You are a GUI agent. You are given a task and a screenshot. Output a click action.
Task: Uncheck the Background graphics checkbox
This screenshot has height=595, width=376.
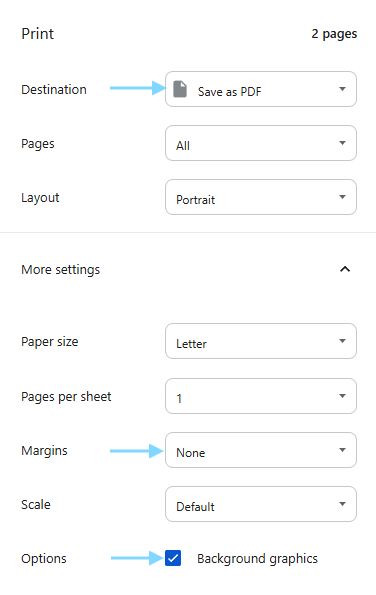click(173, 558)
